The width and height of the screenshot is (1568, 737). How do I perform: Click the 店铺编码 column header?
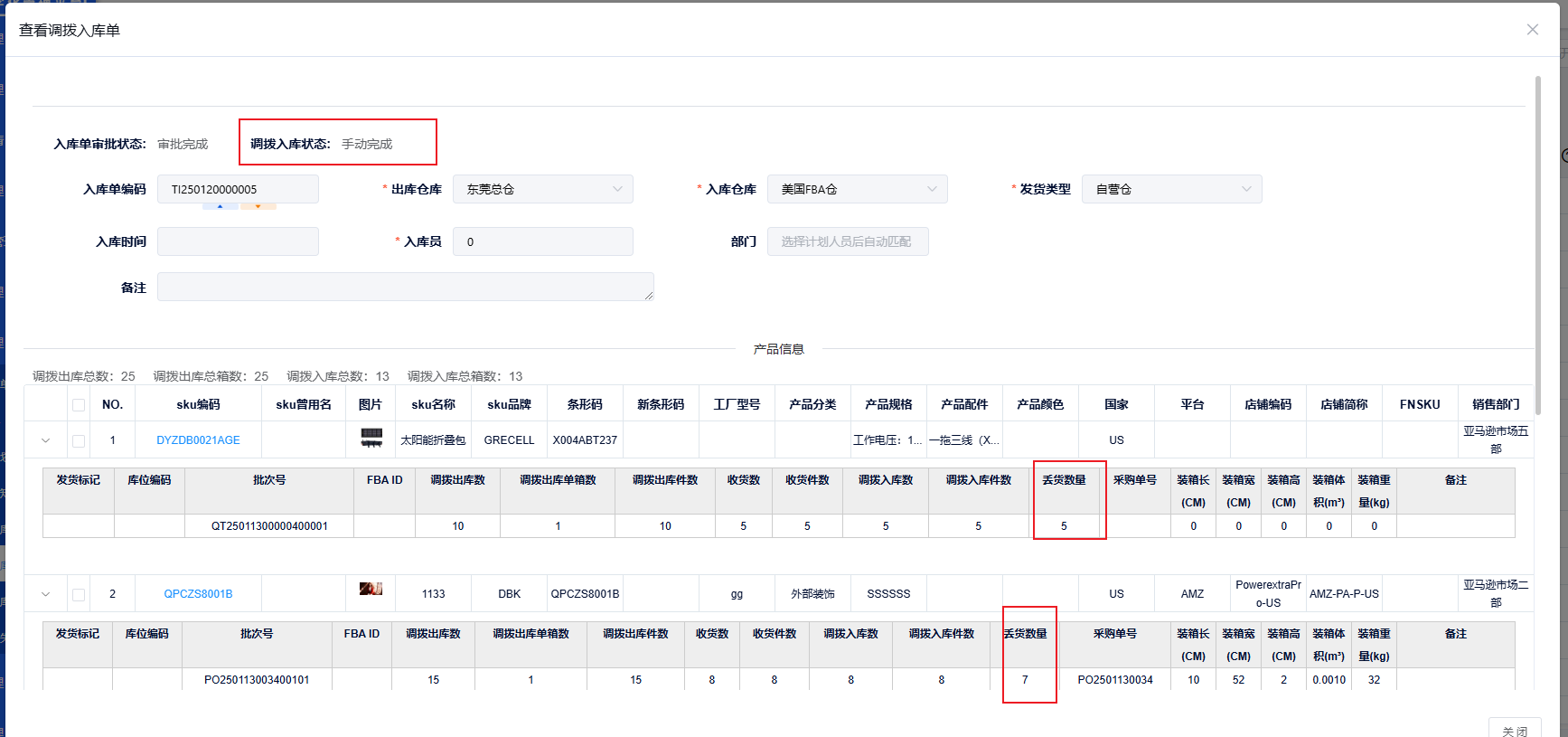click(x=1268, y=404)
